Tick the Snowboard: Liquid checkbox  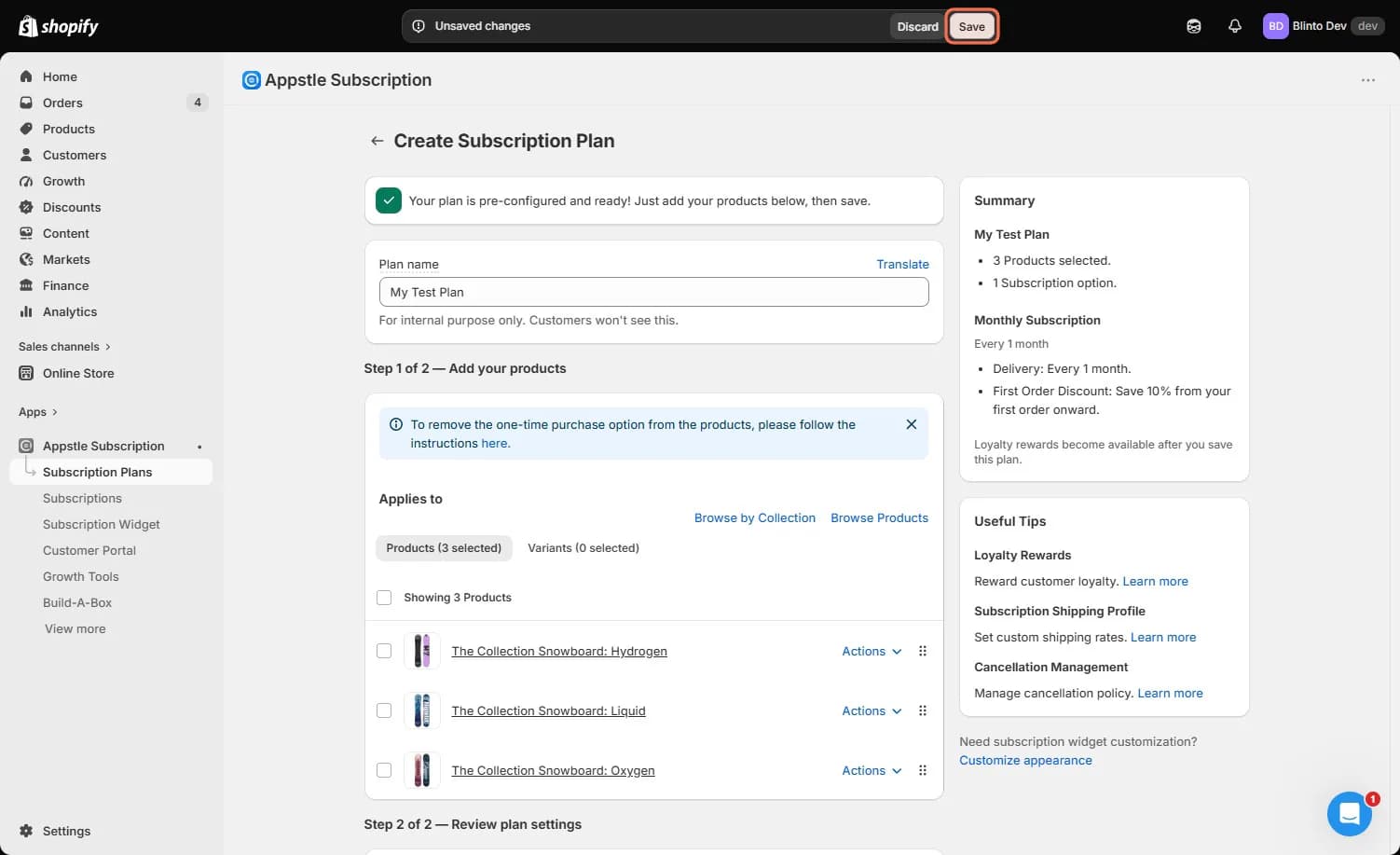coord(384,710)
